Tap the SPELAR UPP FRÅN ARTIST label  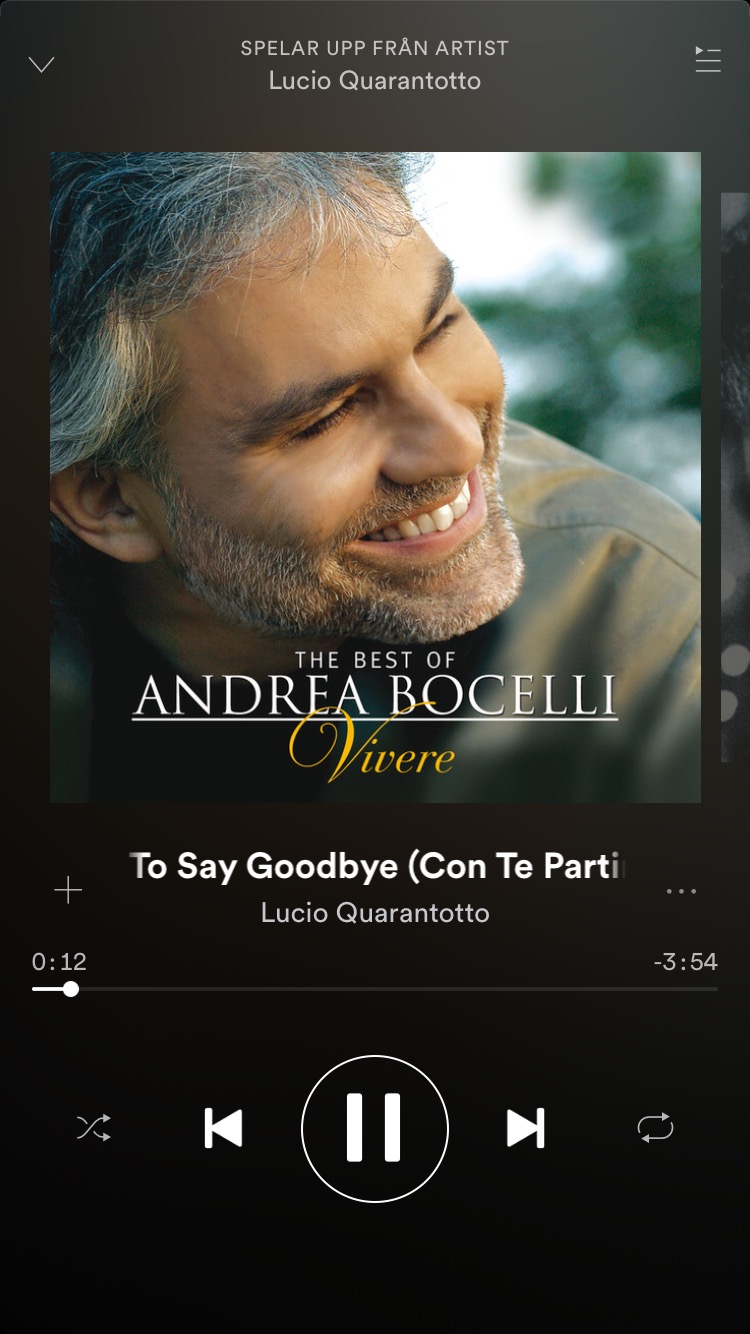coord(375,48)
